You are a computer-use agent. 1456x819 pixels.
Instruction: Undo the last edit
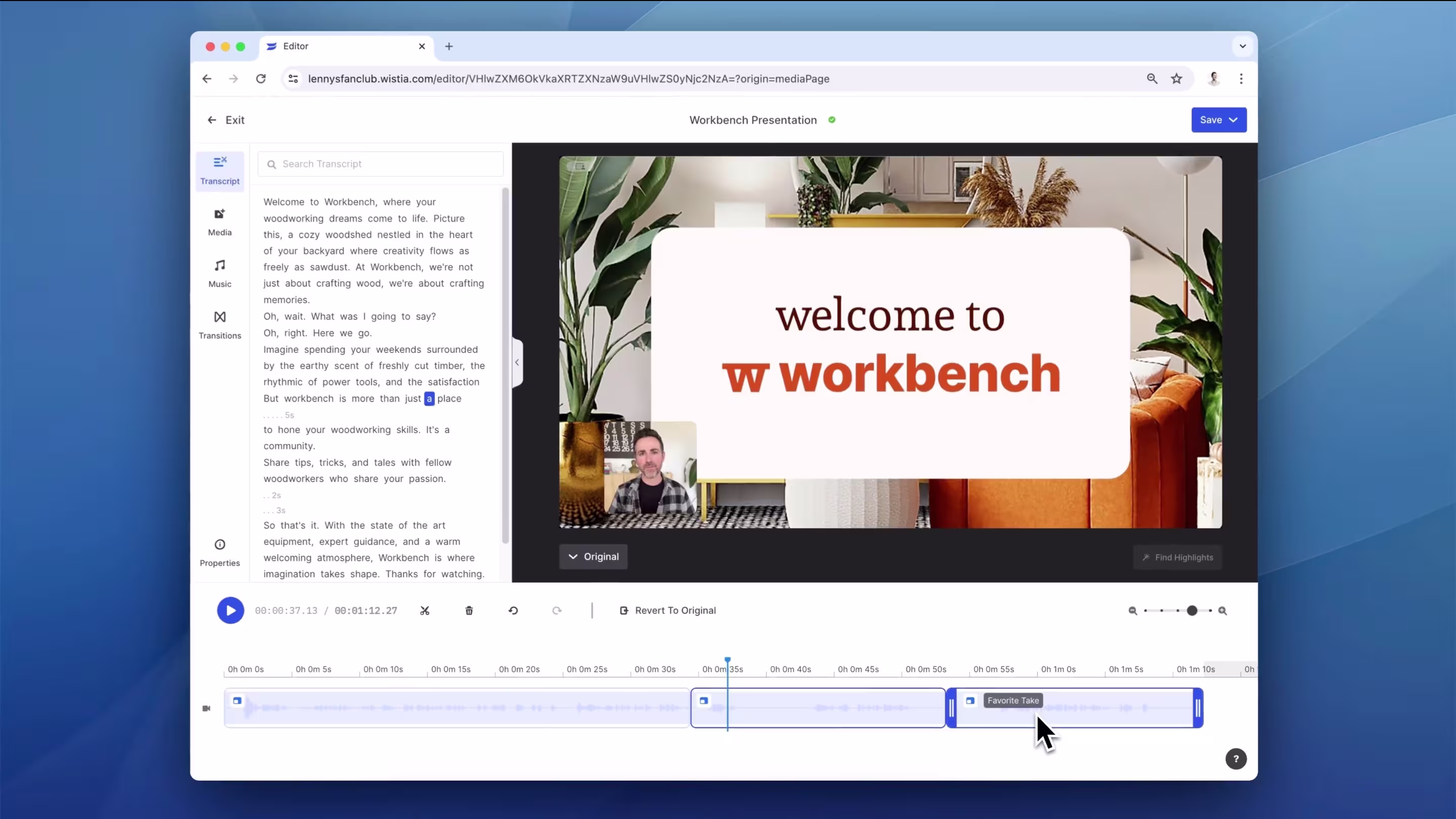pyautogui.click(x=513, y=610)
